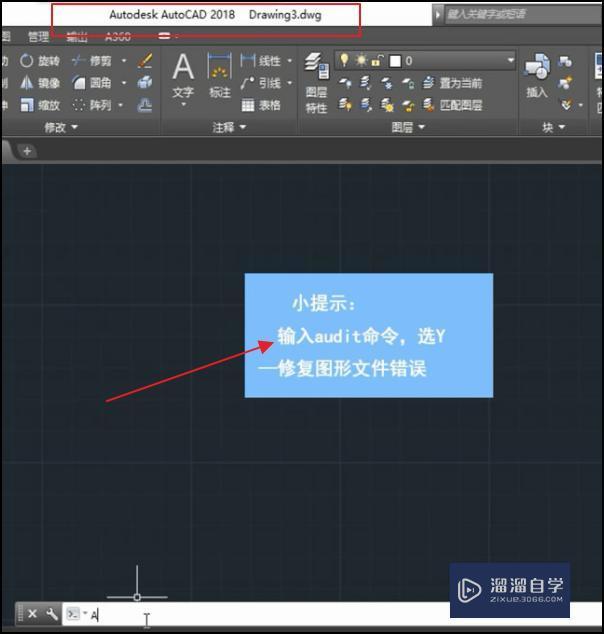Screen dimensions: 604x634
Task: Open a new drawing tab with plus
Action: [x=27, y=151]
